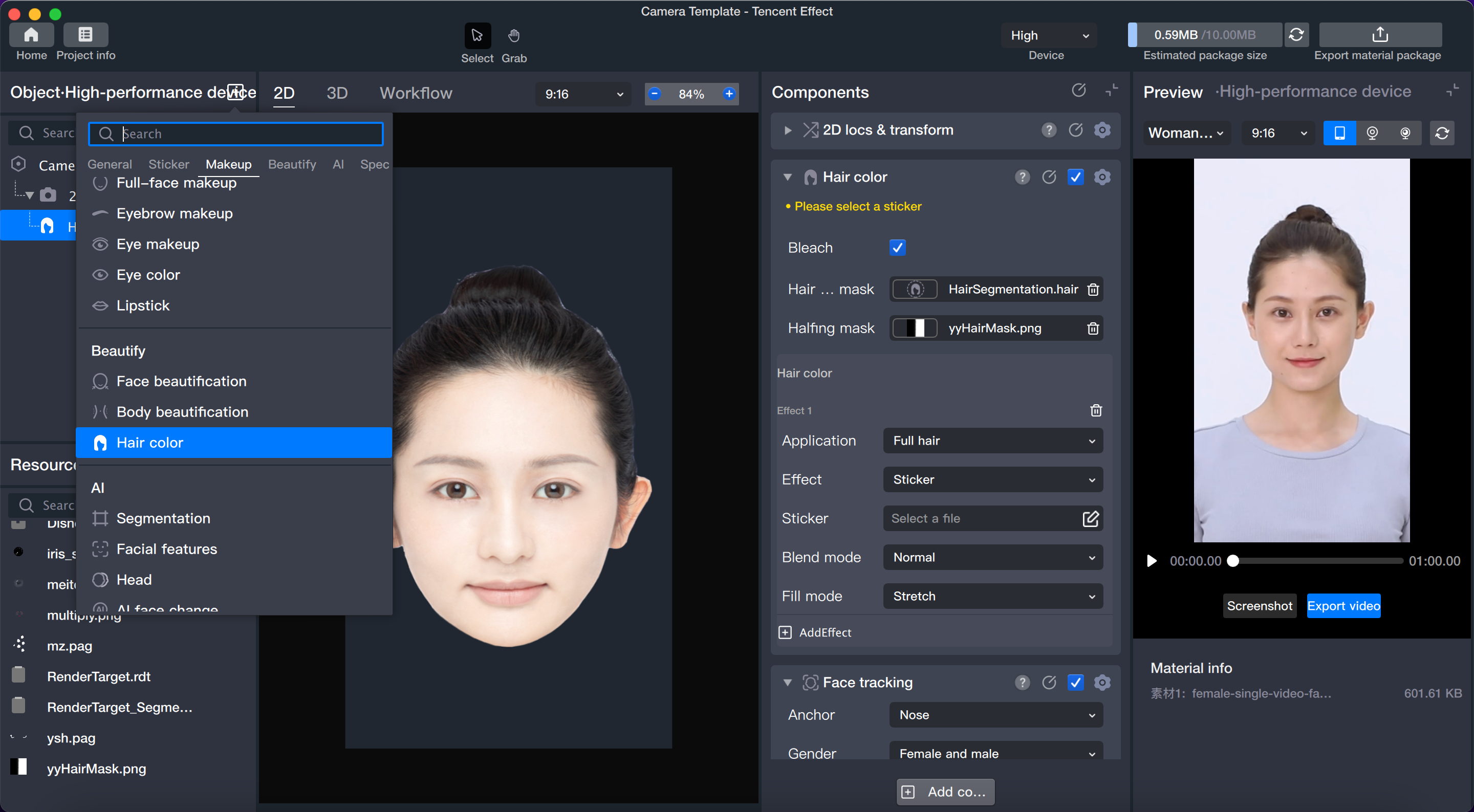Open the Blend mode dropdown

click(993, 557)
